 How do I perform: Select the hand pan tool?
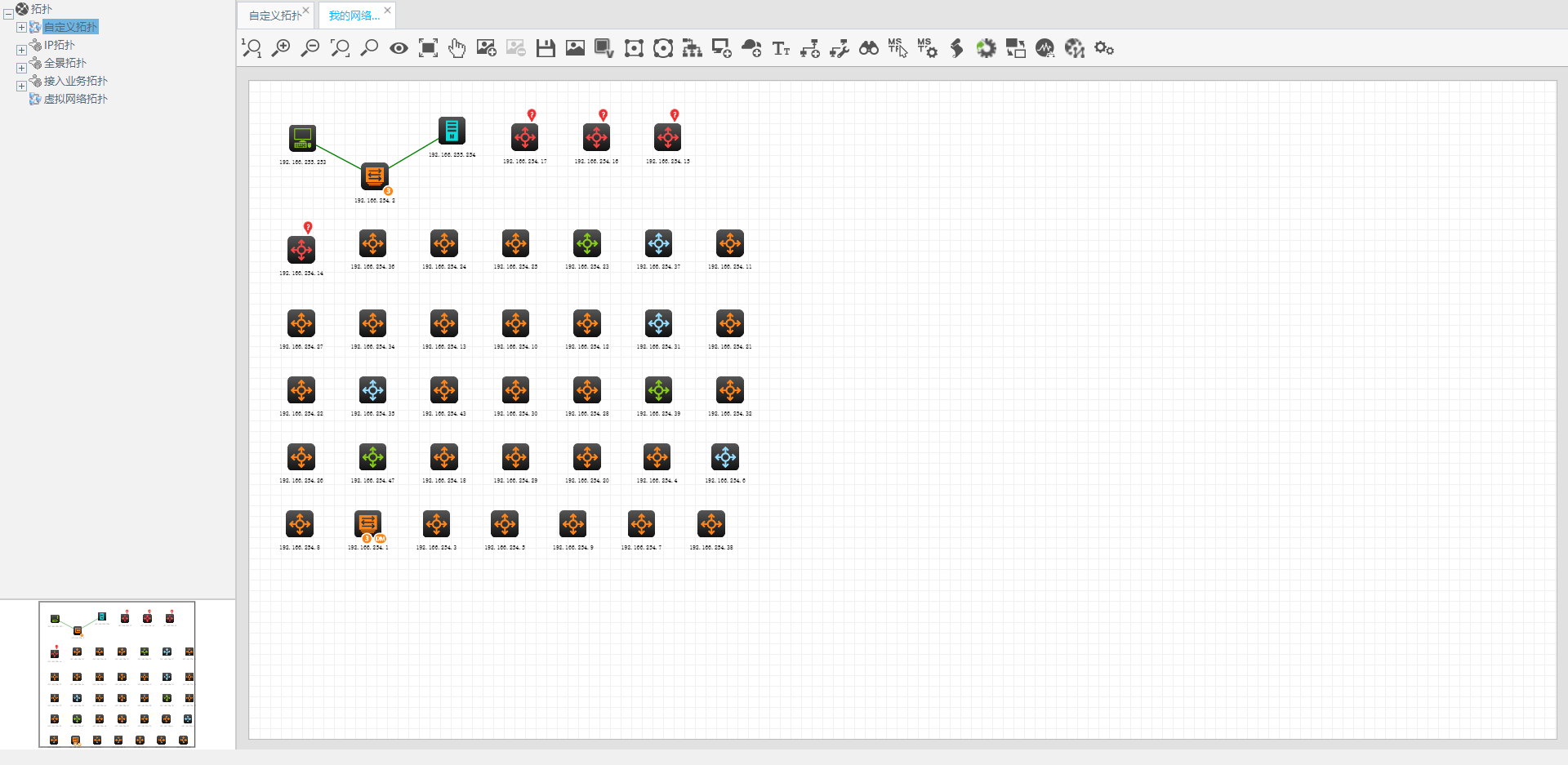(x=457, y=48)
